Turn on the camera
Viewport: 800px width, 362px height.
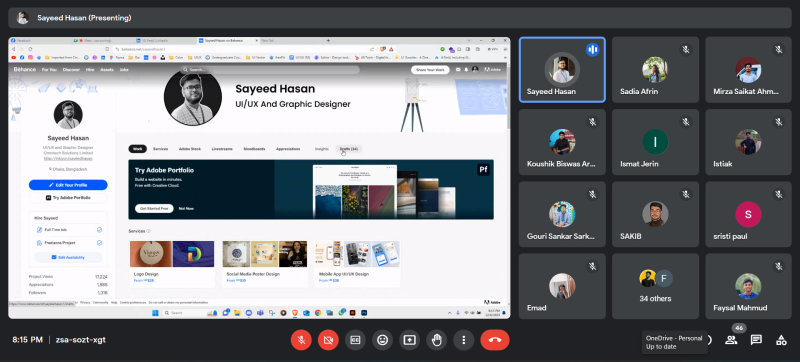[x=328, y=340]
